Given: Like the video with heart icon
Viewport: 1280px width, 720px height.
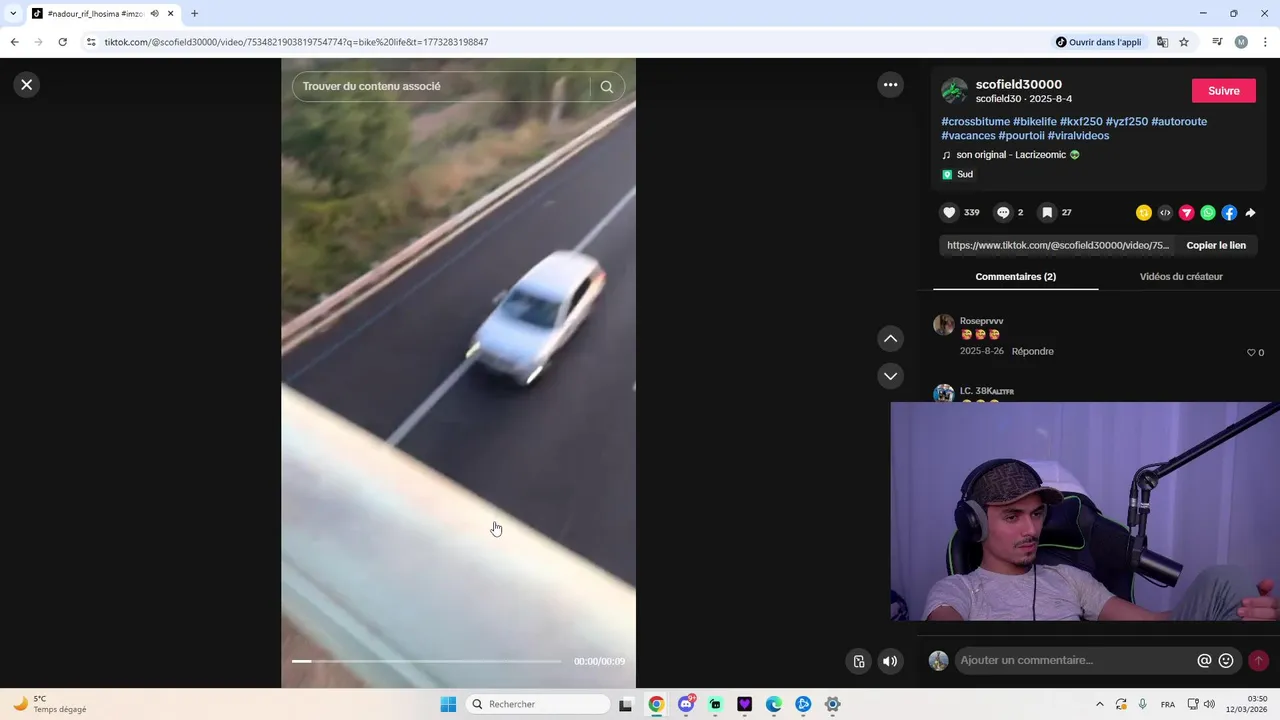Looking at the screenshot, I should tap(949, 213).
